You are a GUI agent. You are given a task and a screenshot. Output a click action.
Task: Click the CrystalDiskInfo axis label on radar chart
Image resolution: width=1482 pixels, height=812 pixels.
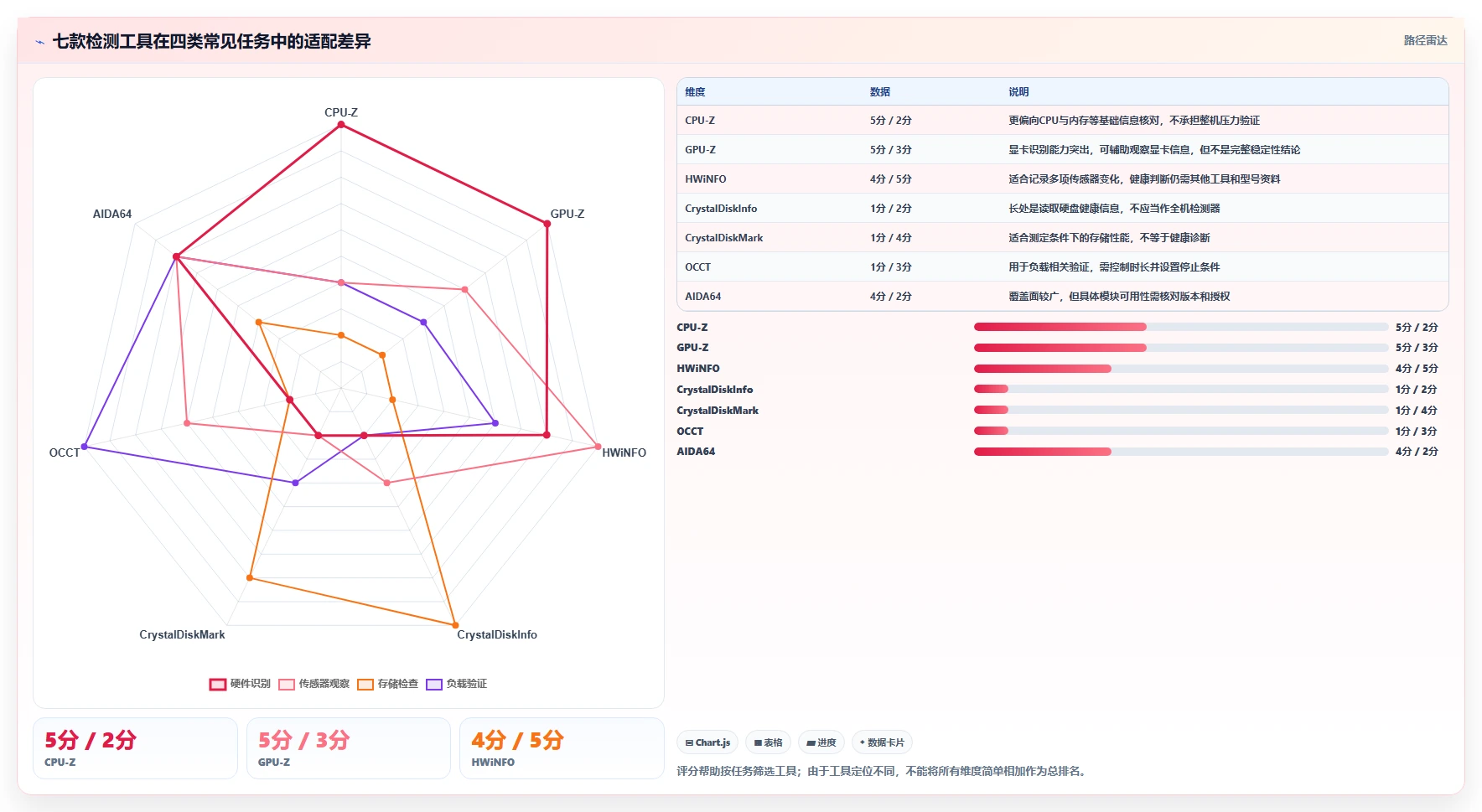497,634
